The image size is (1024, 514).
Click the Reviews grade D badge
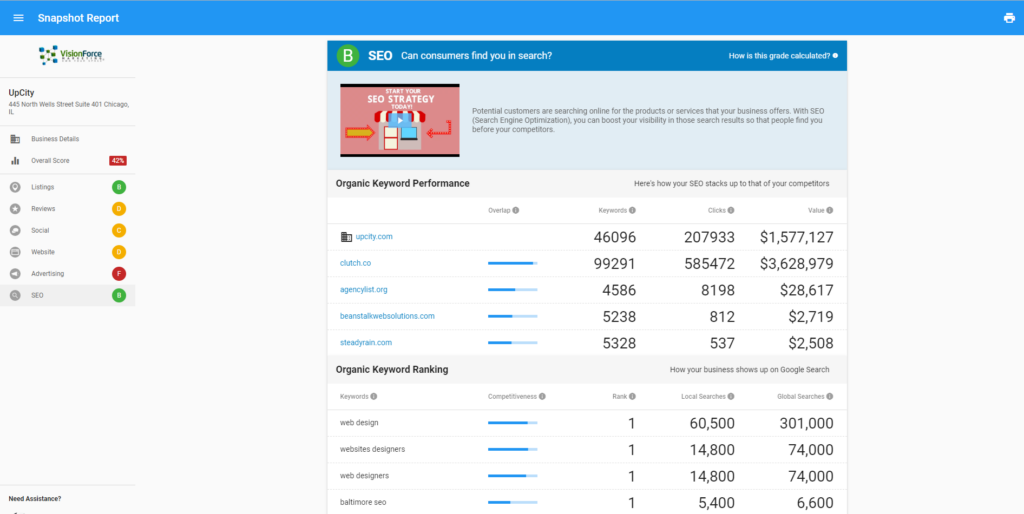pyautogui.click(x=119, y=209)
